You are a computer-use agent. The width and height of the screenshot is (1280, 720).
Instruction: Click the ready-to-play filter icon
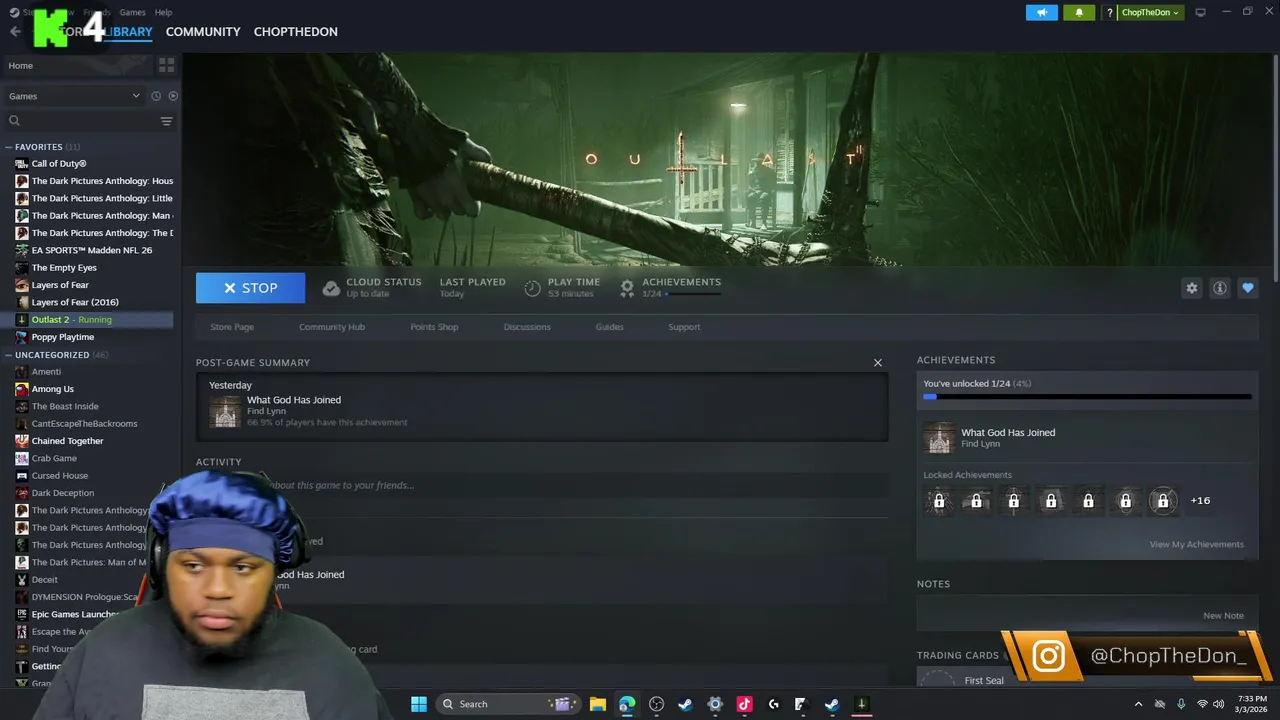(173, 96)
